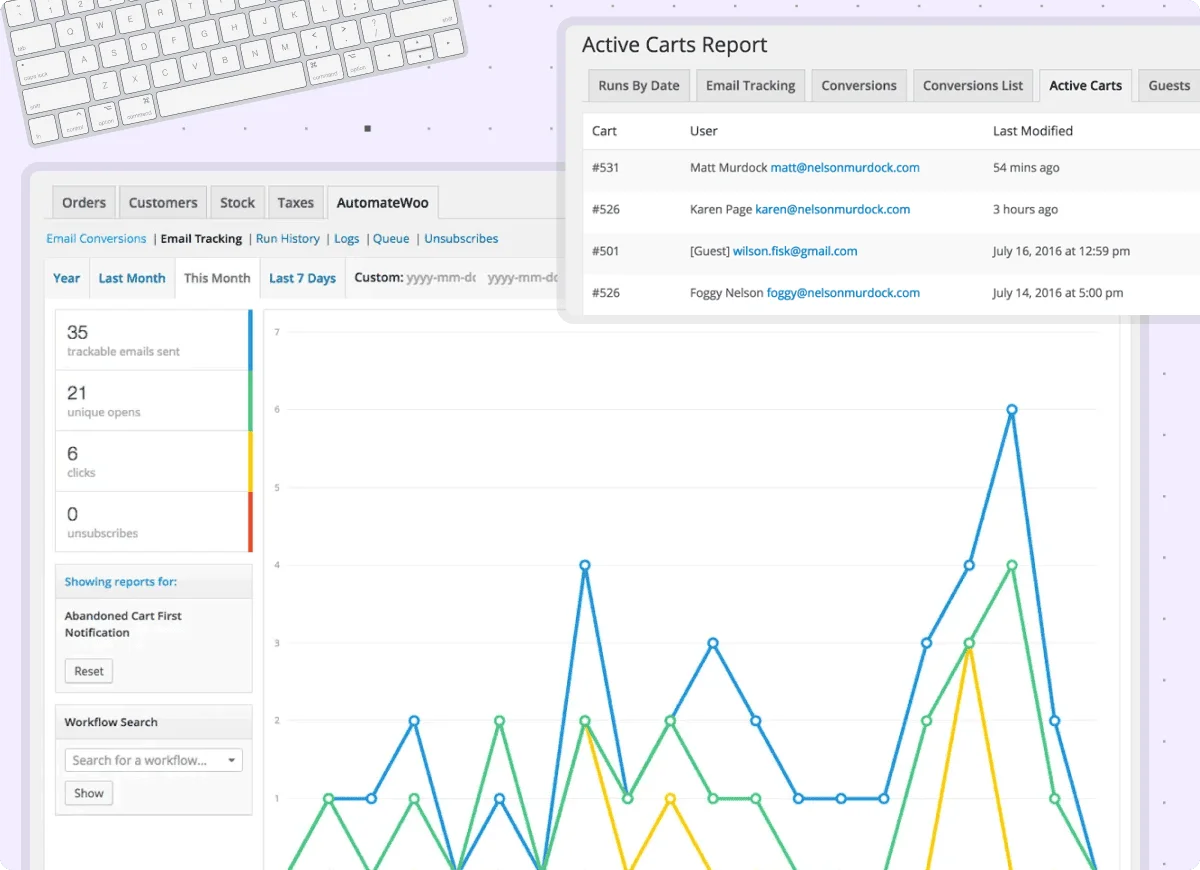Open the Stock tab

tap(238, 202)
